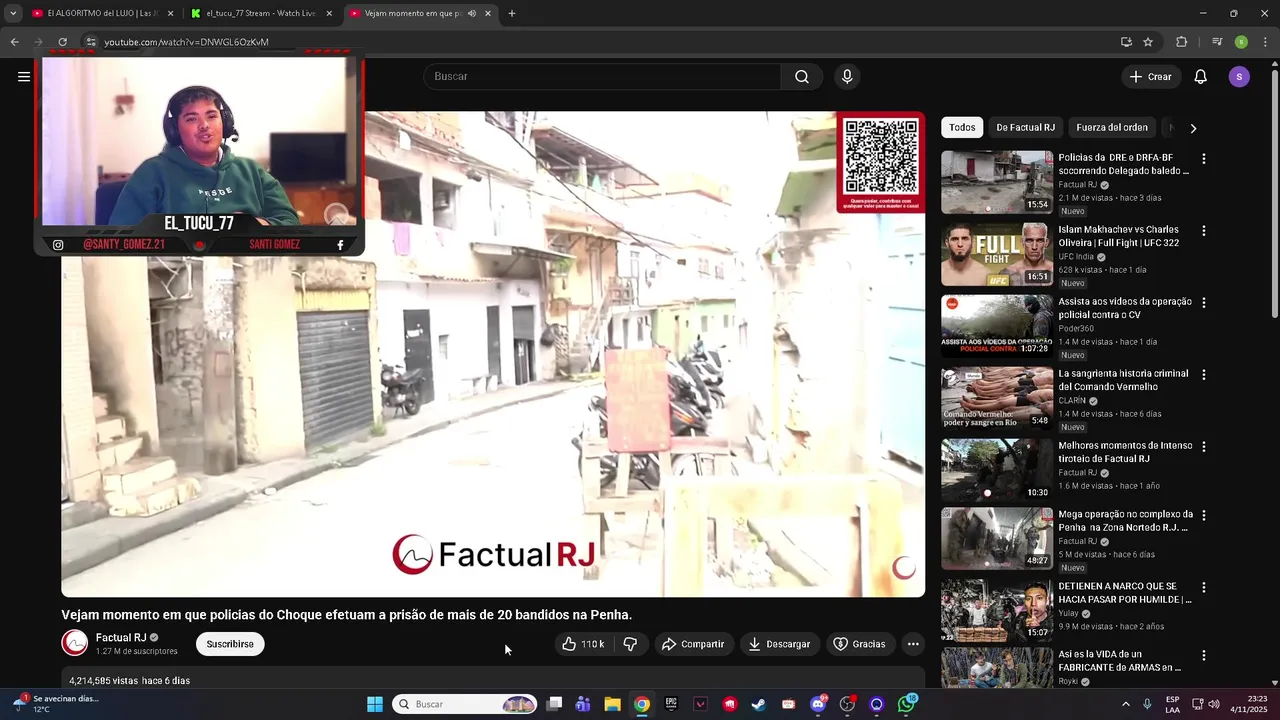Image resolution: width=1280 pixels, height=720 pixels.
Task: Open options for Islam Makhachev video
Action: pyautogui.click(x=1204, y=231)
